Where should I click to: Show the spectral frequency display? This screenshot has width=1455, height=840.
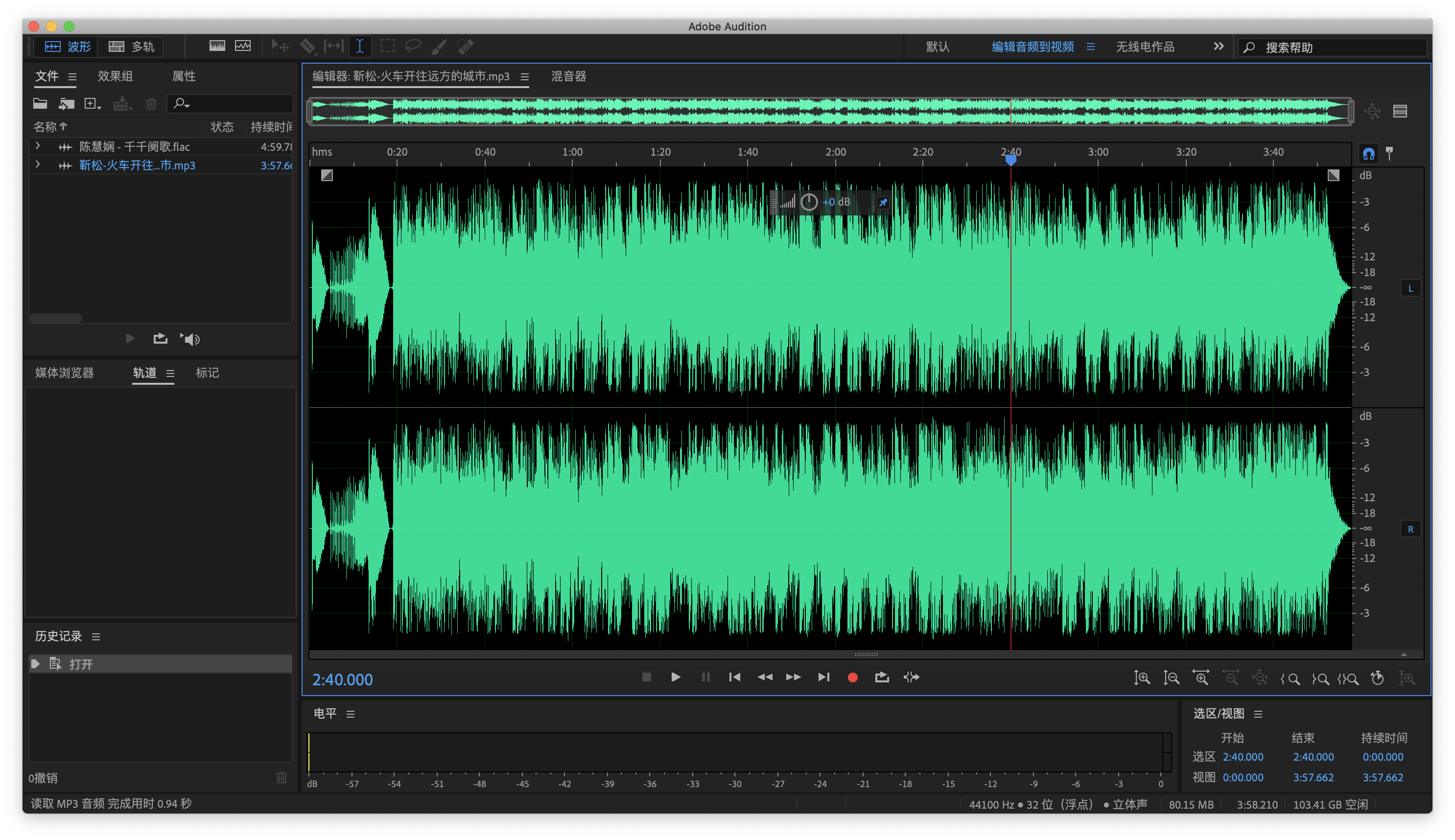click(x=217, y=46)
